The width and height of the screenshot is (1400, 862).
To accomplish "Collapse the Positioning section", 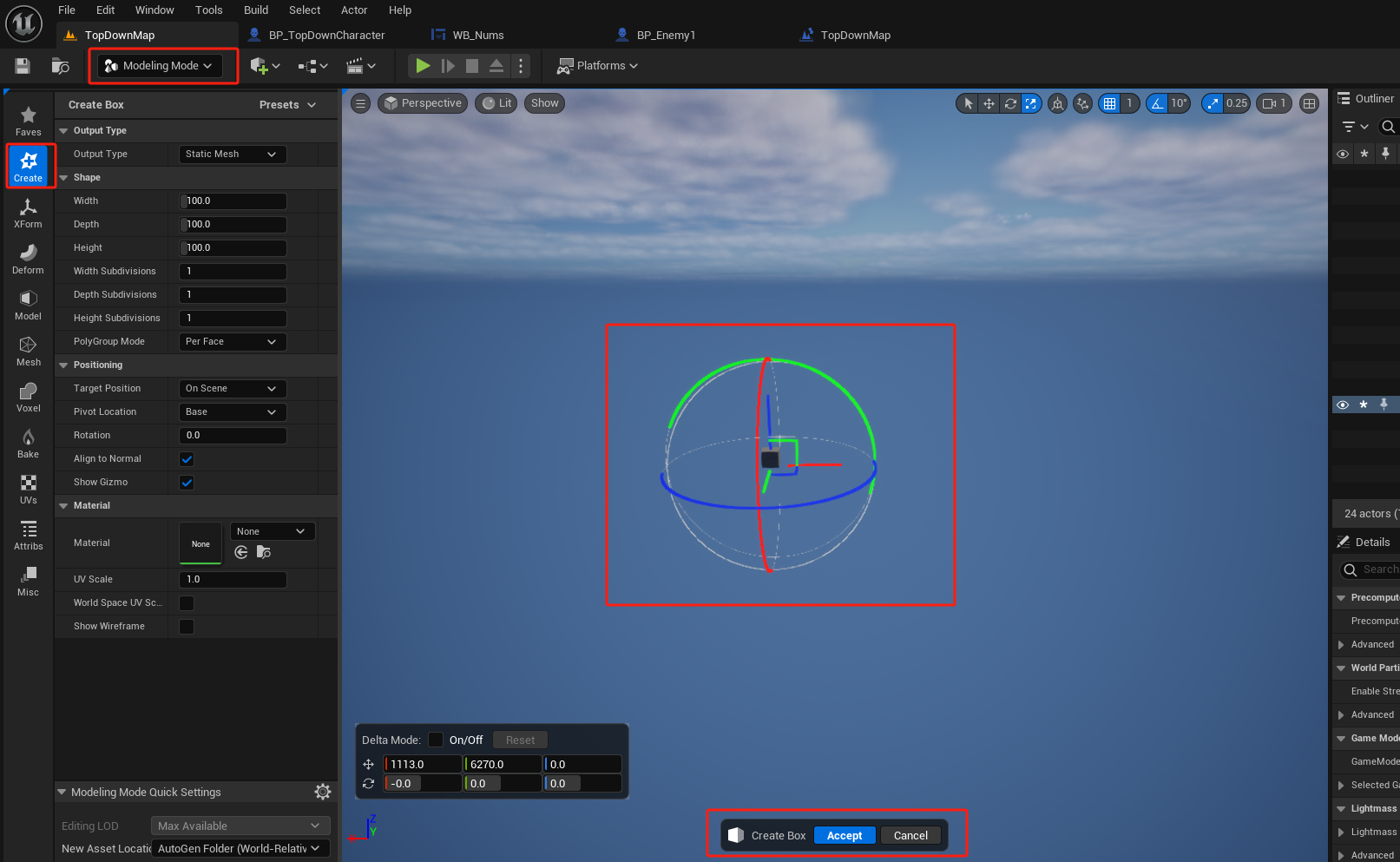I will click(63, 365).
